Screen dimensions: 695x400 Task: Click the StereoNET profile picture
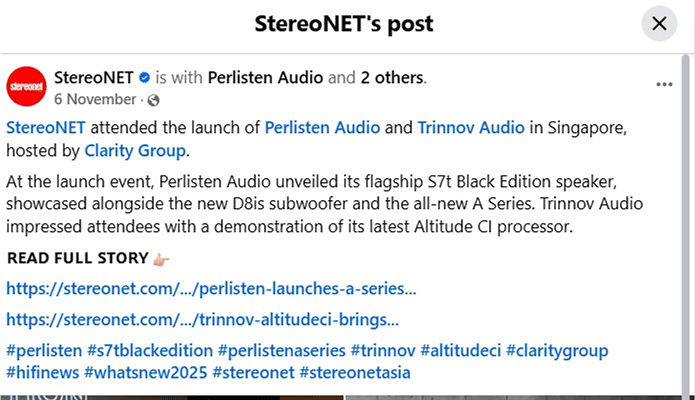26,86
